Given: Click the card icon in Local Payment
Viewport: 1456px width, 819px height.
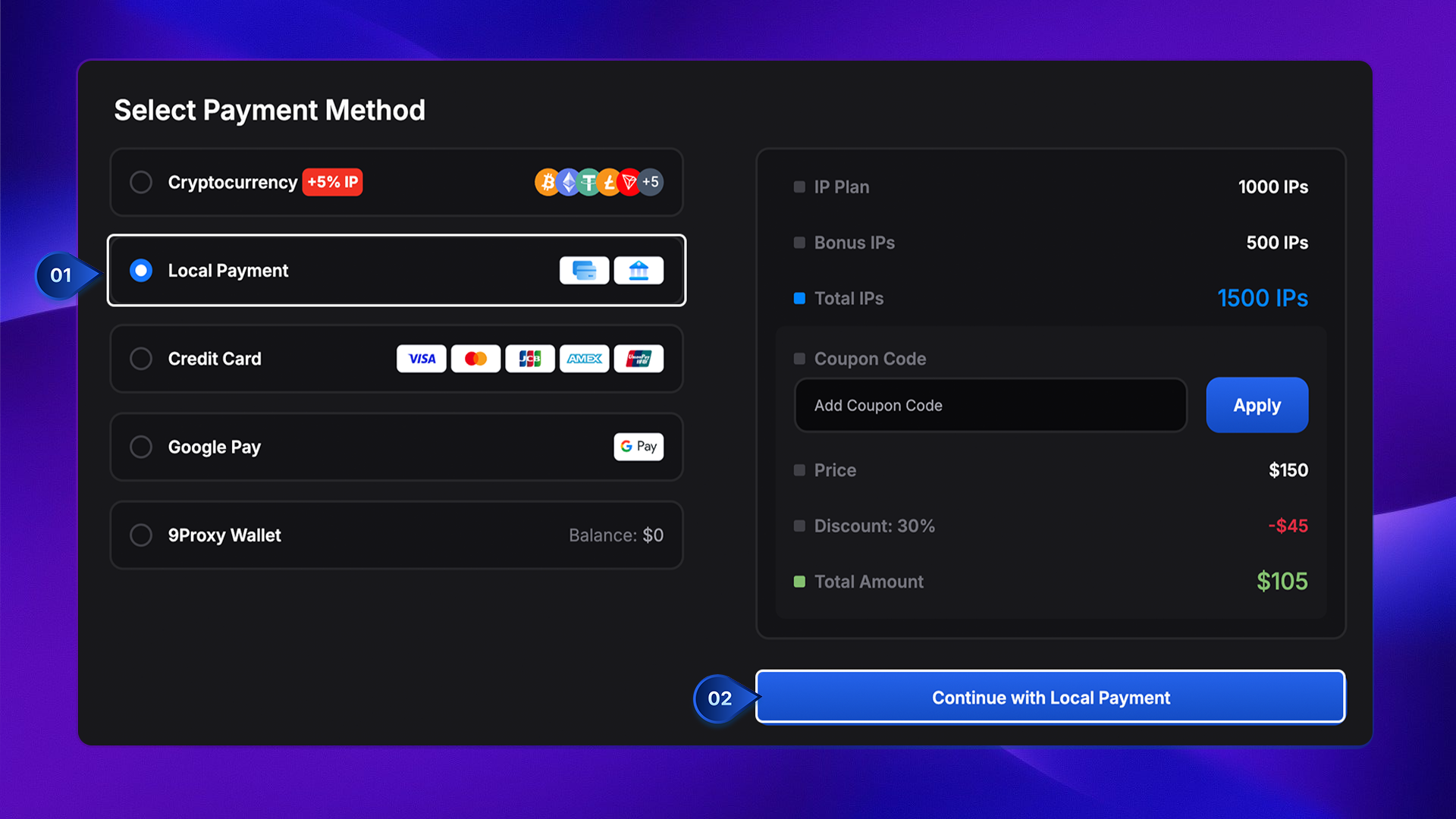Looking at the screenshot, I should coord(584,271).
